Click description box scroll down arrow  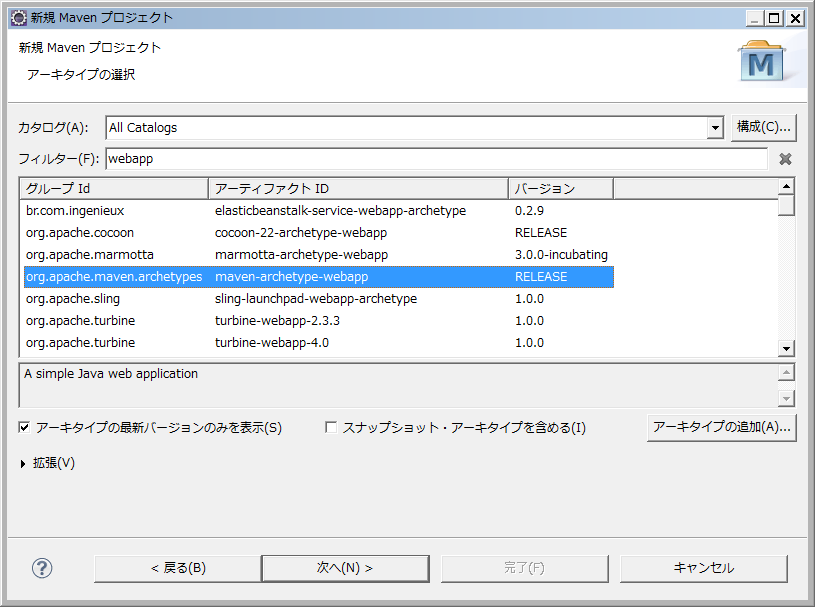pos(786,399)
